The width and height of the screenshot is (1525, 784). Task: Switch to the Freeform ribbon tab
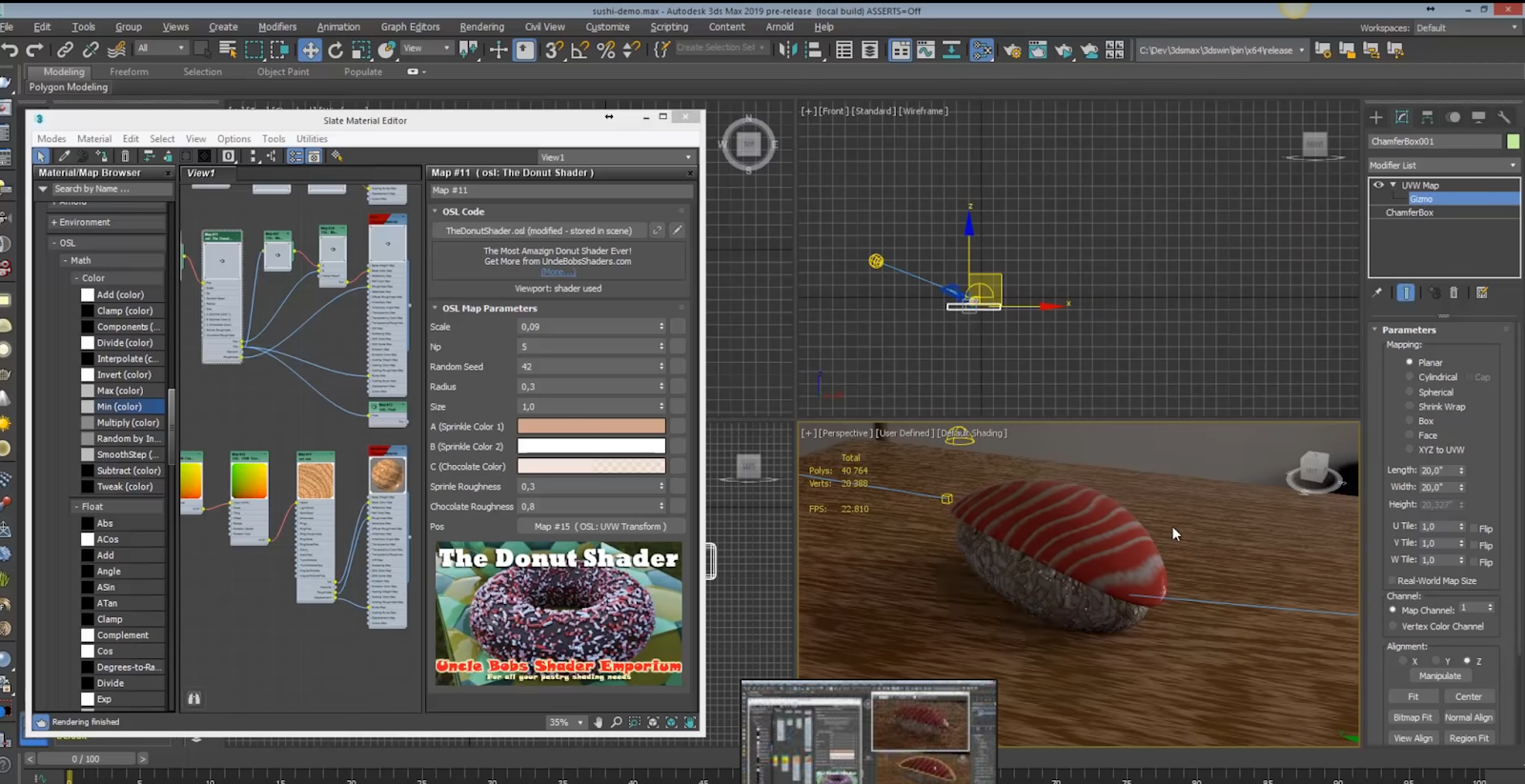pyautogui.click(x=129, y=71)
